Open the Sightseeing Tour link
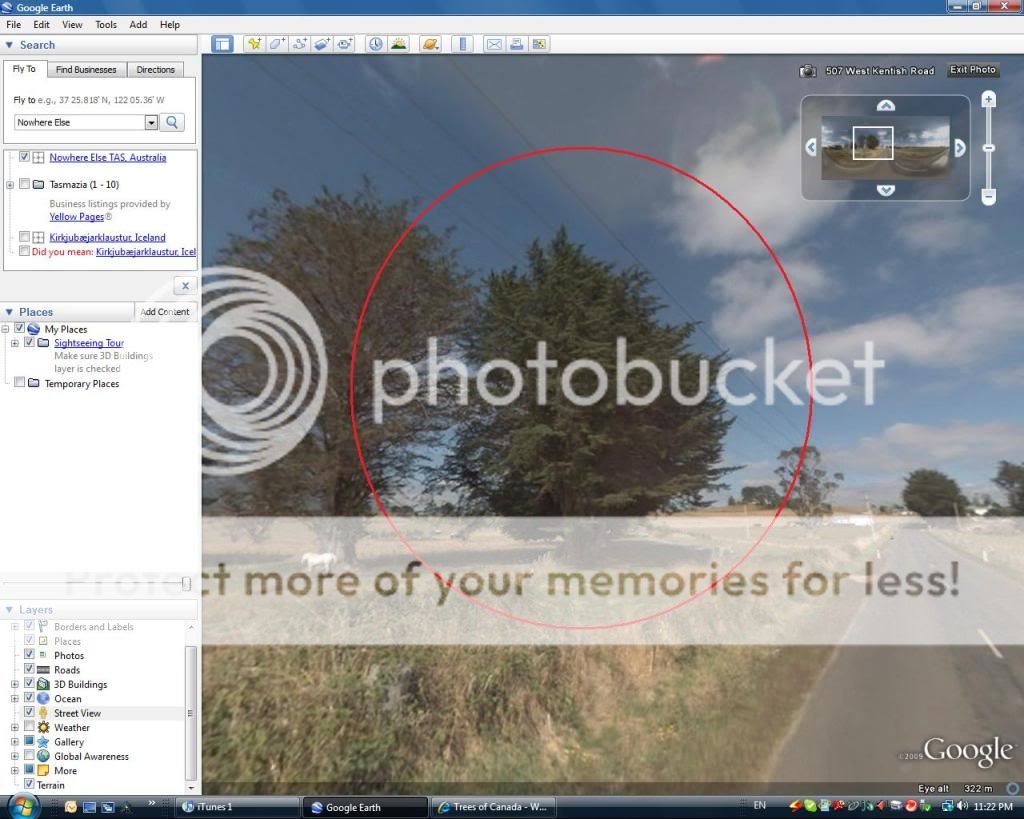 (89, 343)
